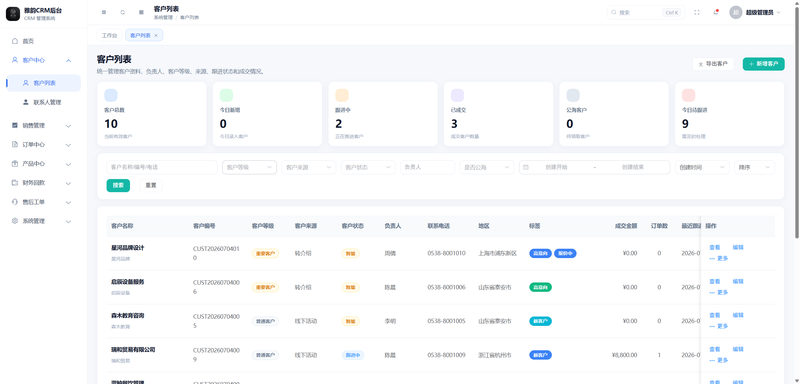Viewport: 800px width, 384px height.
Task: View the 星河品牌设计 customer via 查看
Action: (715, 247)
